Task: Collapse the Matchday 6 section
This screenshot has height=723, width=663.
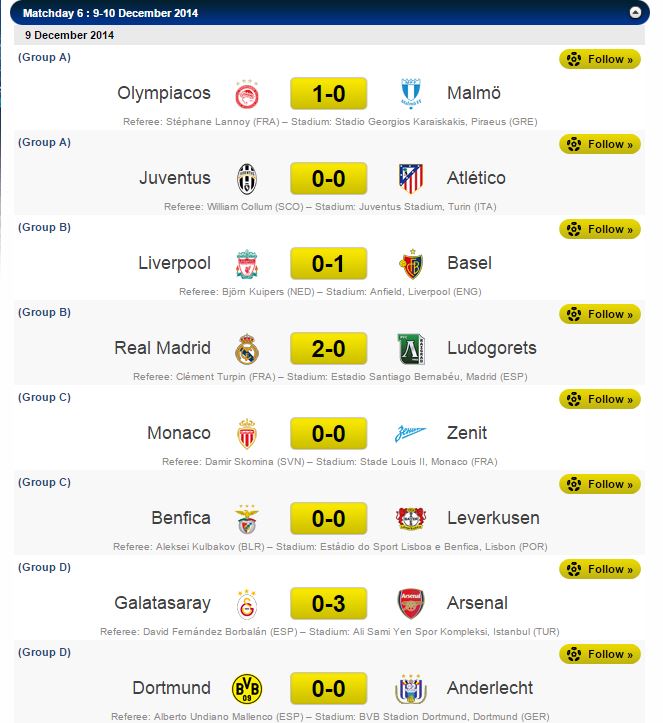Action: pyautogui.click(x=635, y=13)
